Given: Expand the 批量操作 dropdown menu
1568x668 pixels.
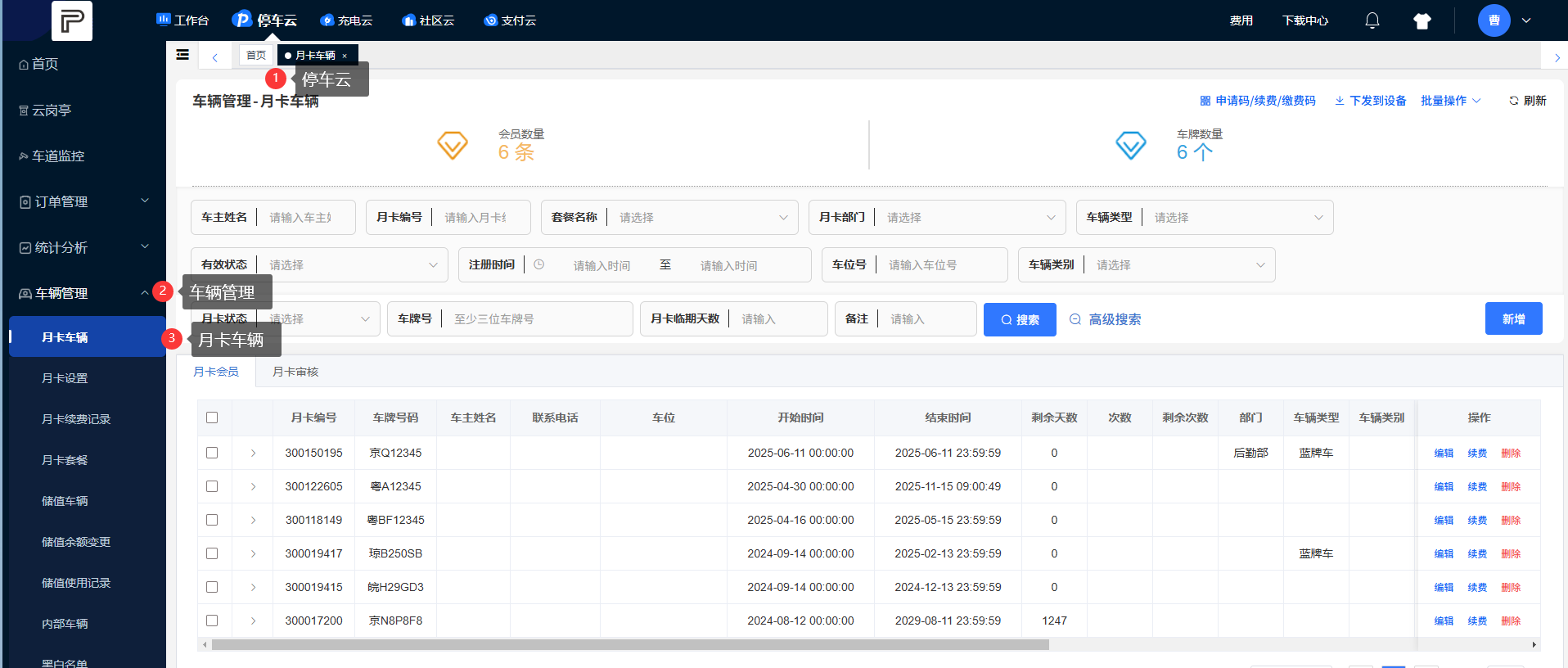Looking at the screenshot, I should (1451, 101).
